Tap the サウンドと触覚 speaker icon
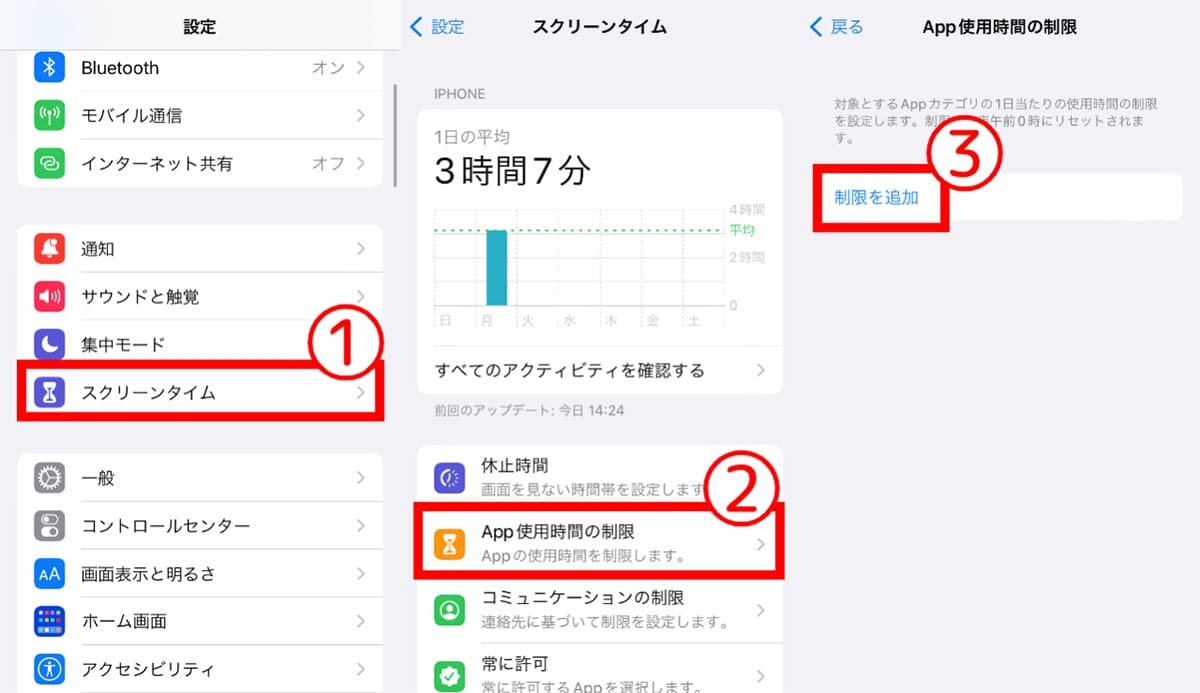This screenshot has width=1200, height=693. 49,296
